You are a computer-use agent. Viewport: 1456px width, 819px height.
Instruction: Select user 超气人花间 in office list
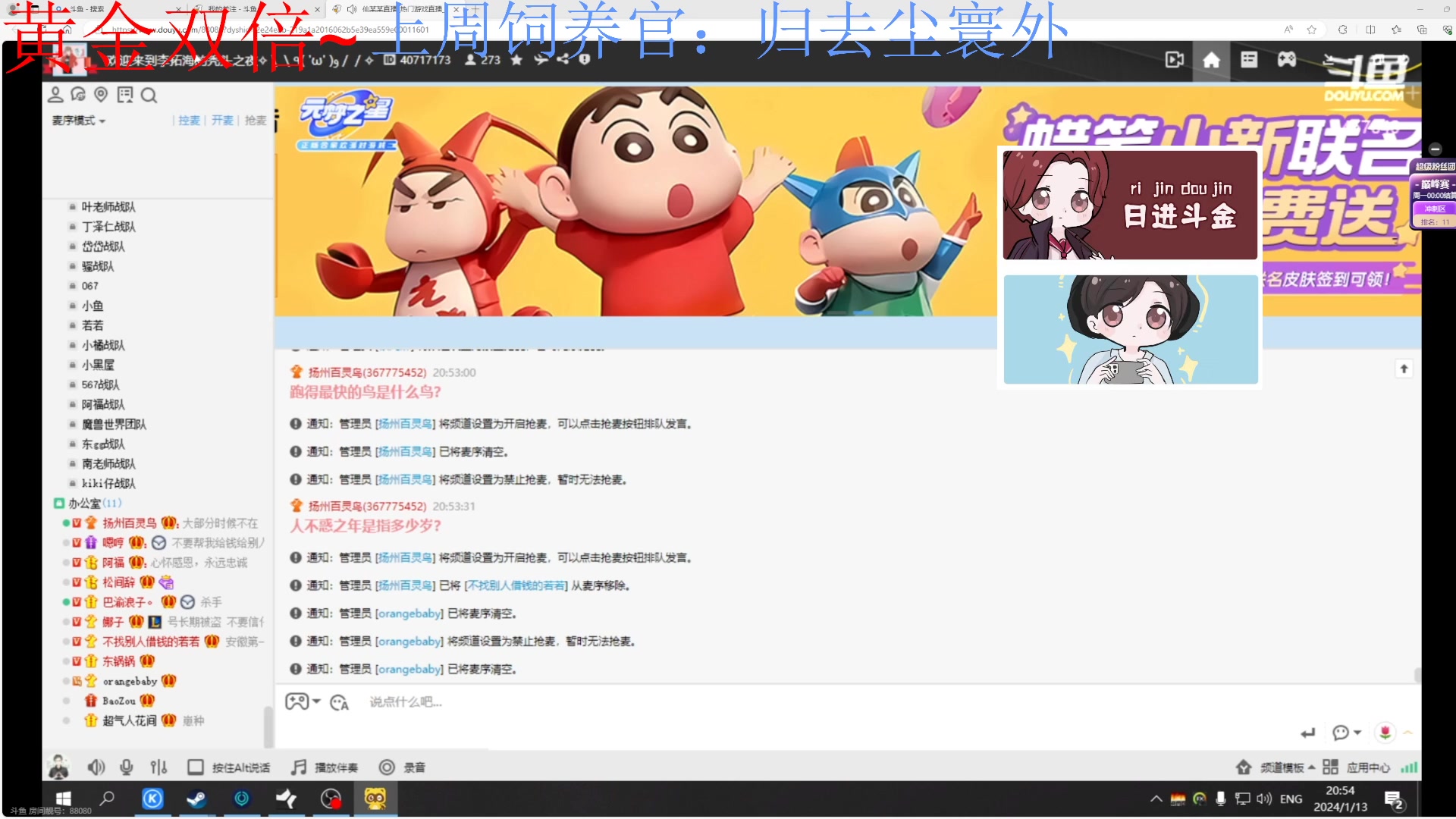coord(130,720)
